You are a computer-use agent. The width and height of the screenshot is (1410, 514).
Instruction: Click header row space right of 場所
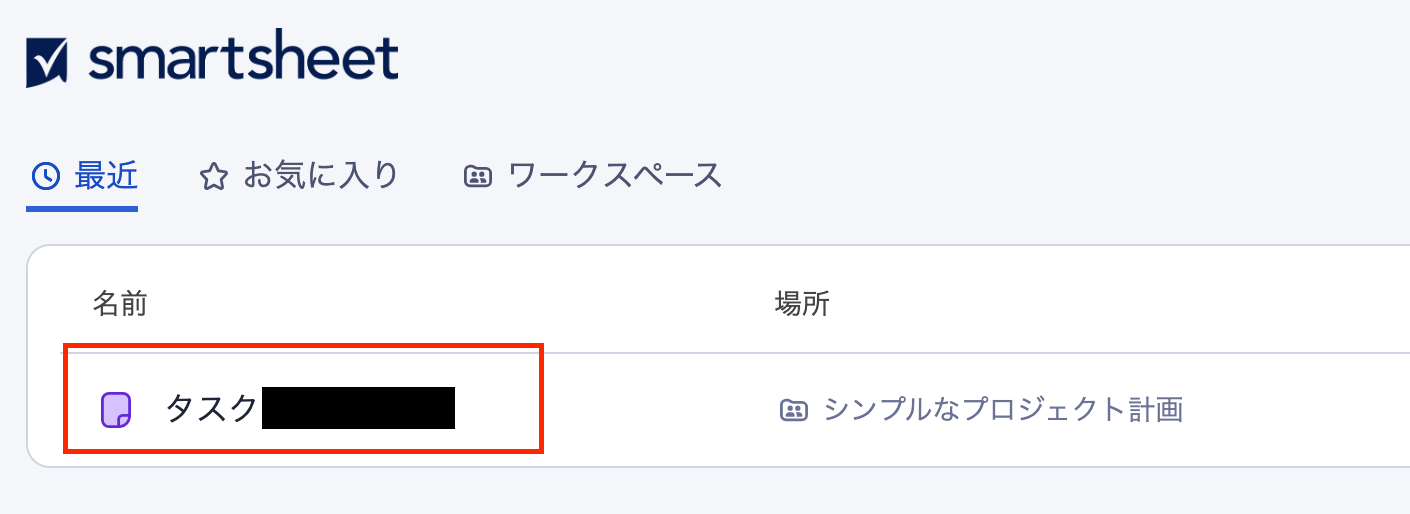tap(1100, 304)
